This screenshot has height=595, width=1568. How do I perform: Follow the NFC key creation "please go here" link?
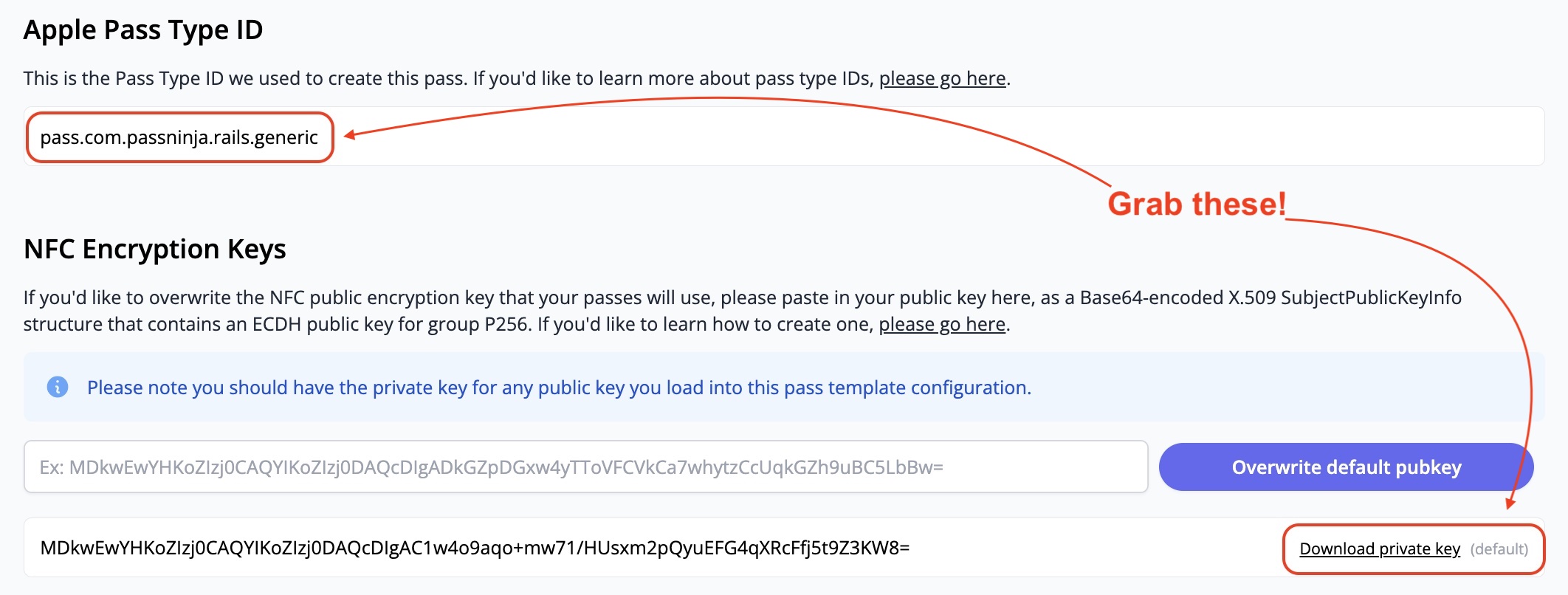(x=941, y=324)
